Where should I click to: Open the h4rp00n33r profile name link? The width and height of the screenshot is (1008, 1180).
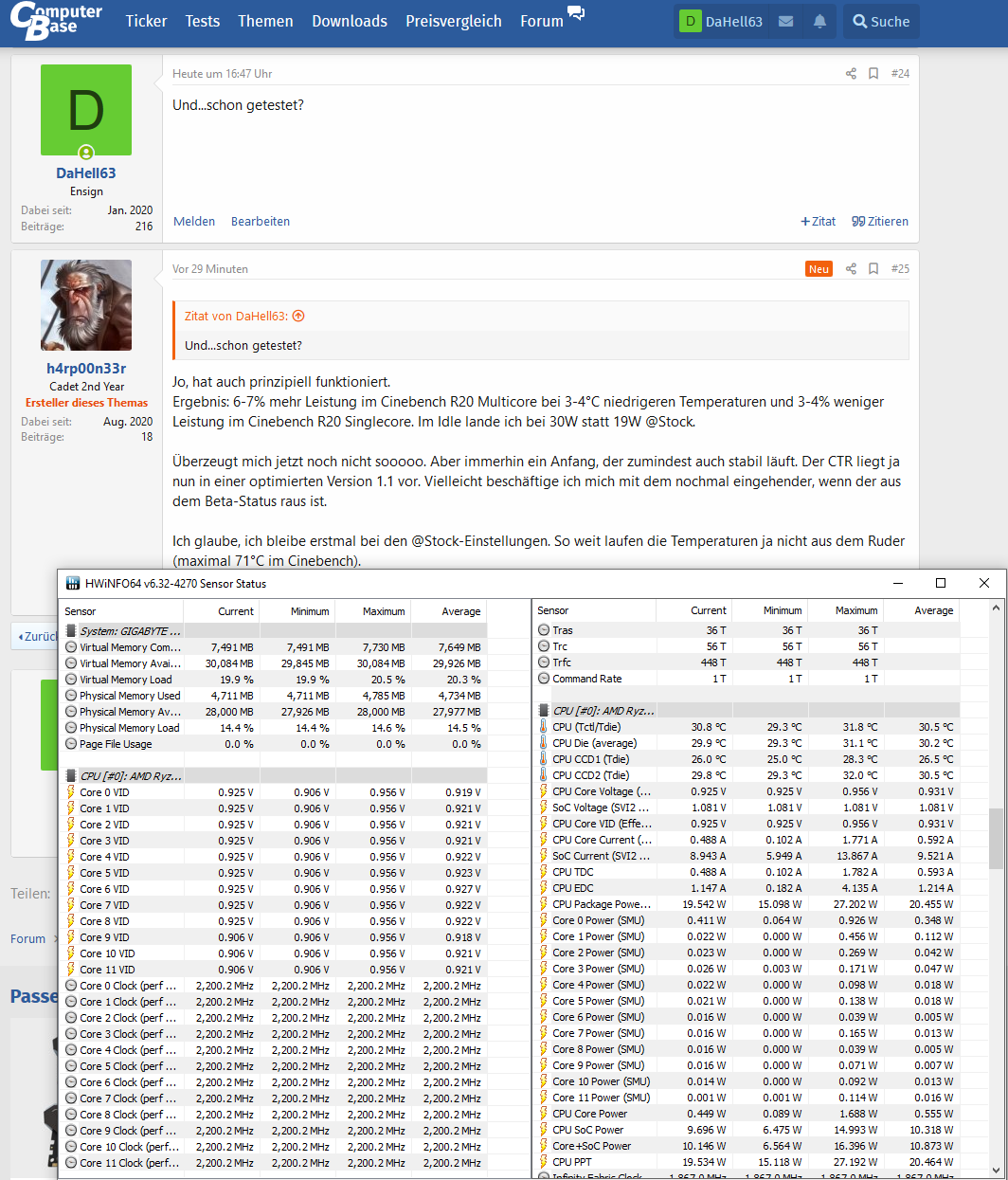(x=86, y=368)
